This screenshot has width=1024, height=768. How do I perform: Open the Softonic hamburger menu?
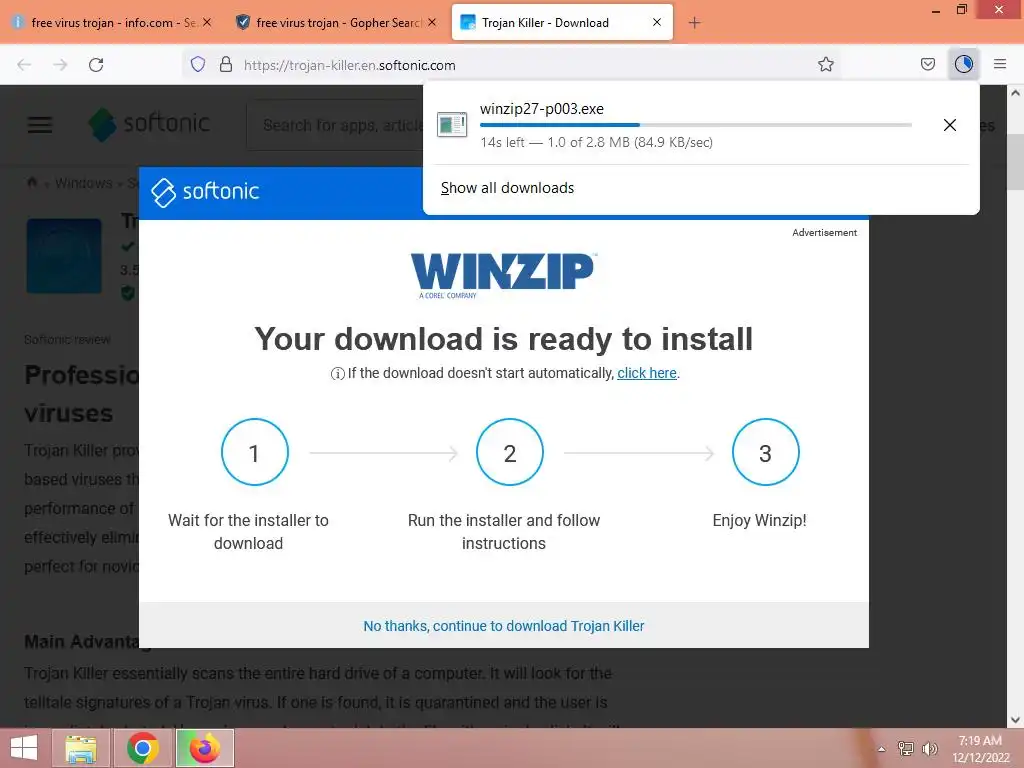pos(40,124)
